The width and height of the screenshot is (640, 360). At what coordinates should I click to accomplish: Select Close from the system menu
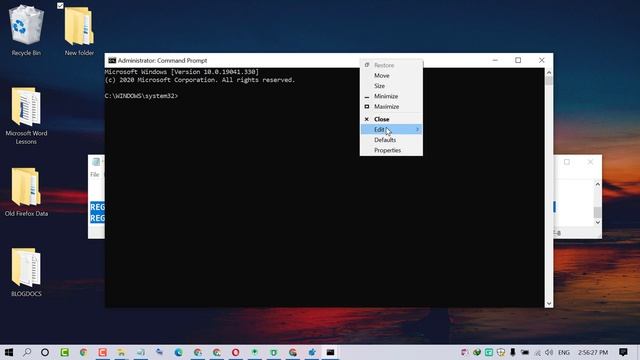pyautogui.click(x=391, y=119)
